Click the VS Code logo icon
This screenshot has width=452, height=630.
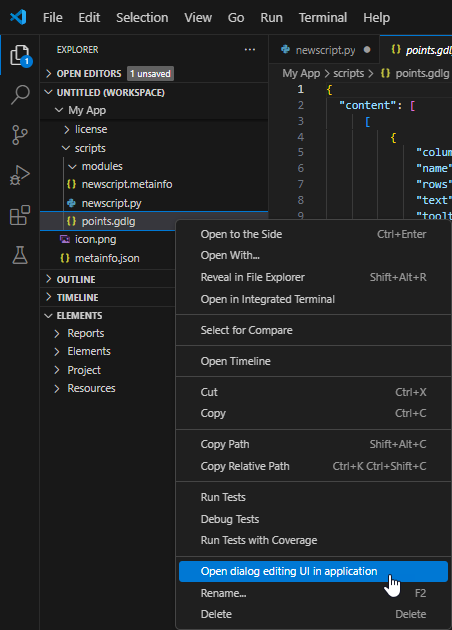click(18, 17)
